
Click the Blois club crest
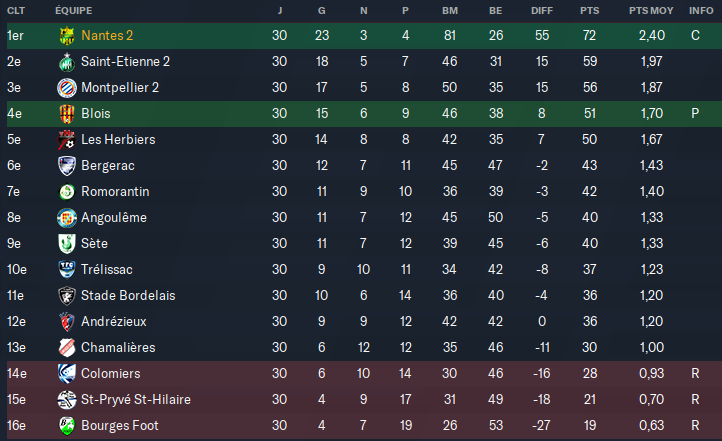tap(66, 113)
